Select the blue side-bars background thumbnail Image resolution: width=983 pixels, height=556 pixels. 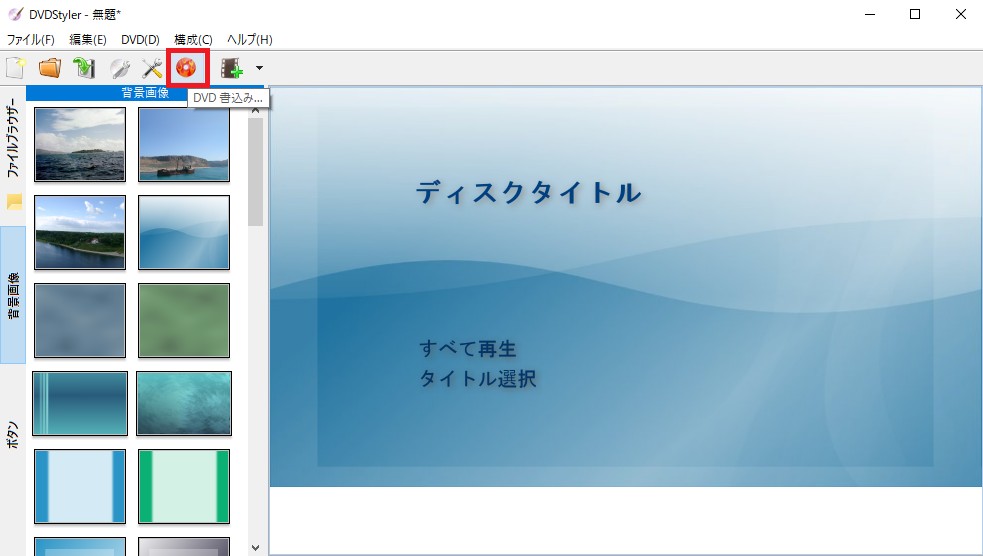80,486
